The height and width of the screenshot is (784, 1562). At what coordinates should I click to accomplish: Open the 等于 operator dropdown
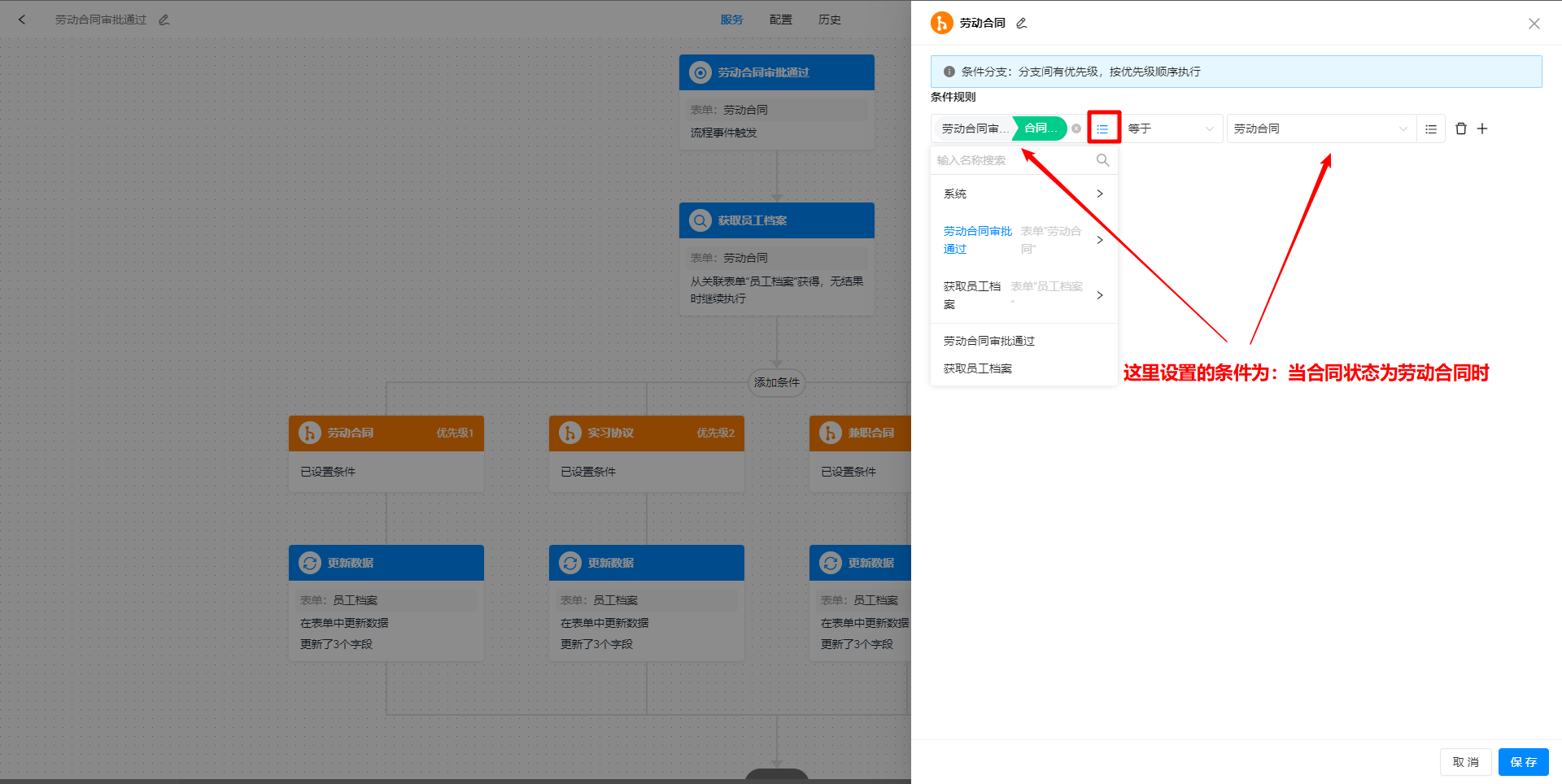[1170, 128]
